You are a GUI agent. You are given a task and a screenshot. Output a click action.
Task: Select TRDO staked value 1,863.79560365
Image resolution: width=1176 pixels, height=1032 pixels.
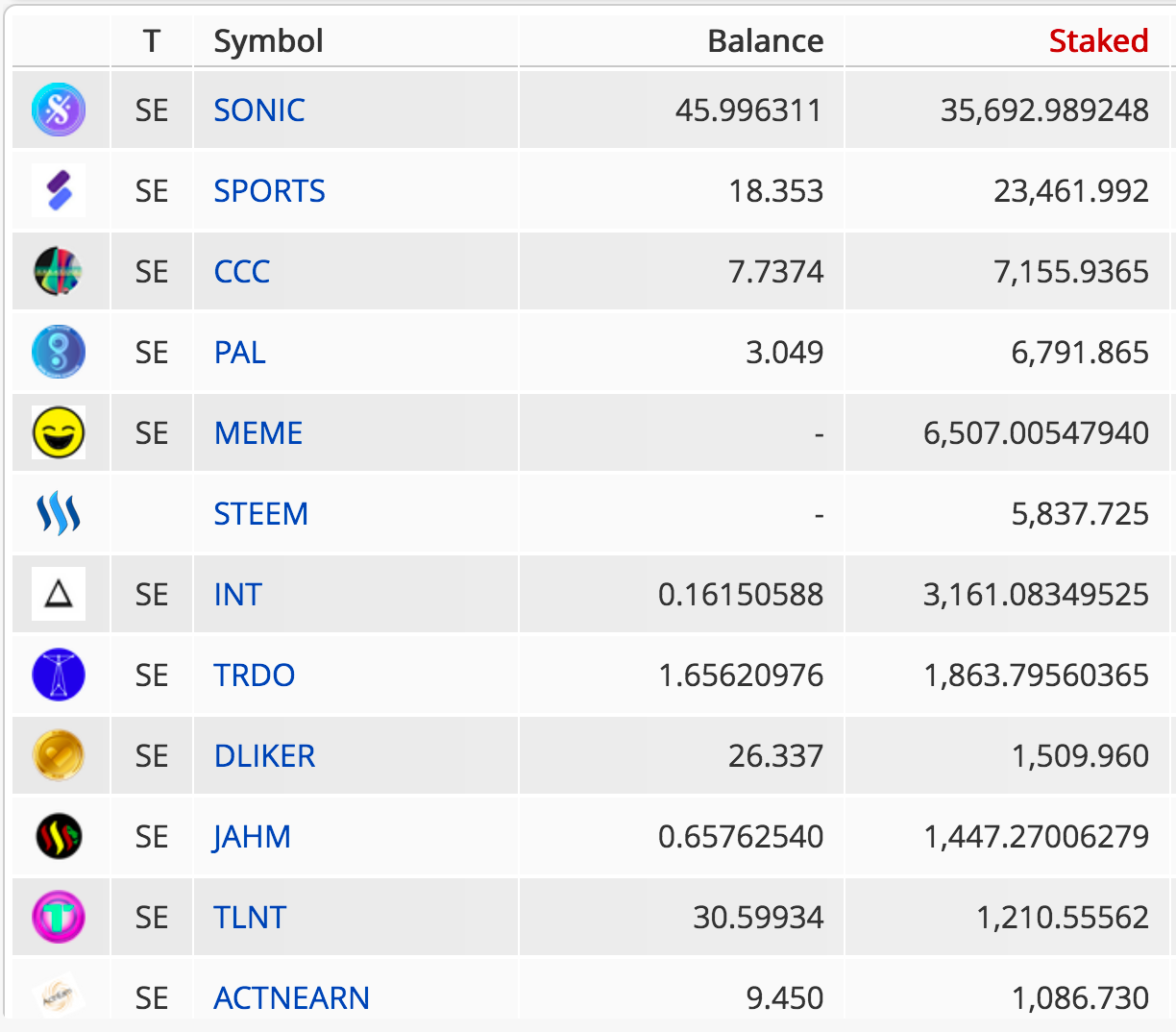pos(1036,676)
